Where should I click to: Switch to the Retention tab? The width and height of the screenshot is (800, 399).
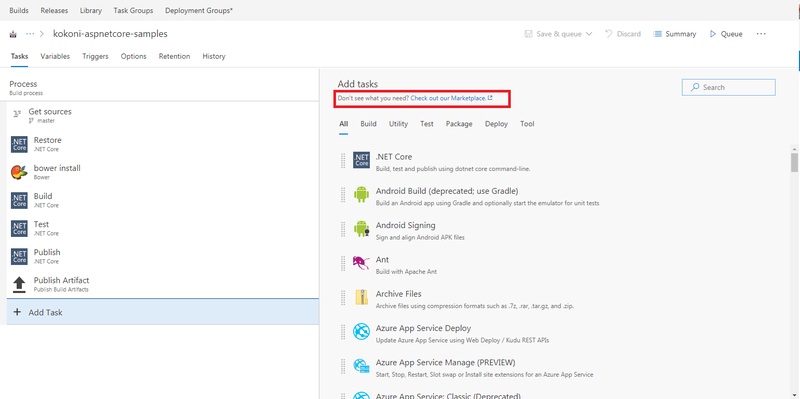coord(174,56)
